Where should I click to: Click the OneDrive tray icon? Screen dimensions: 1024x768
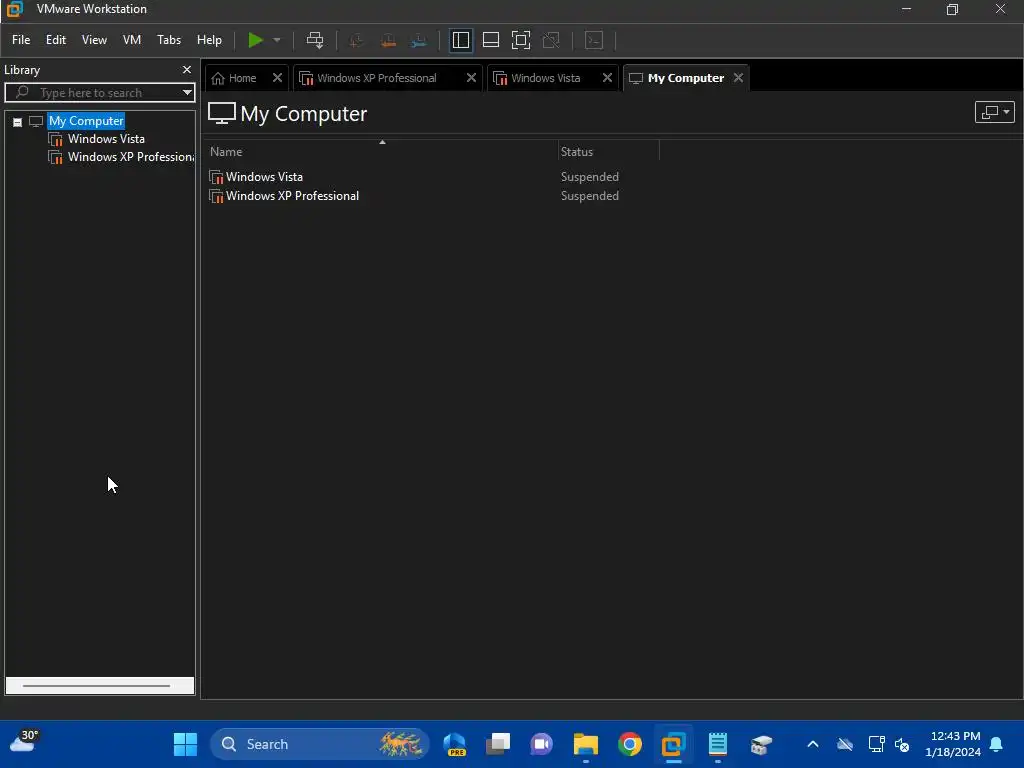[x=845, y=744]
